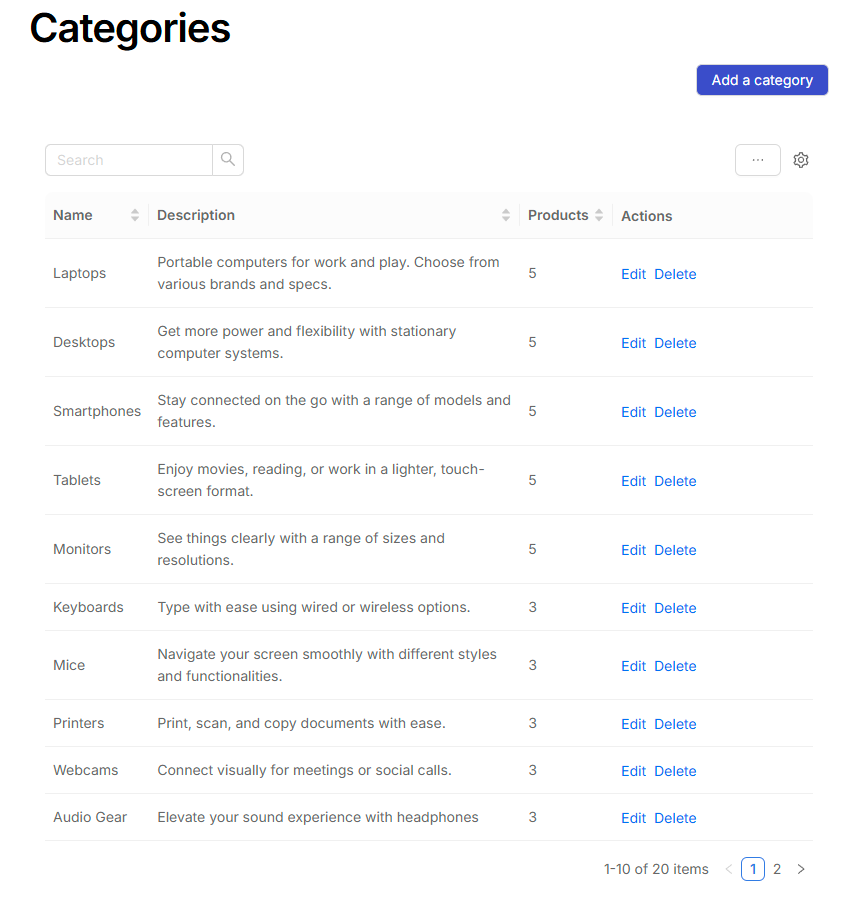The image size is (856, 900).
Task: Edit the Monitors category
Action: (633, 550)
